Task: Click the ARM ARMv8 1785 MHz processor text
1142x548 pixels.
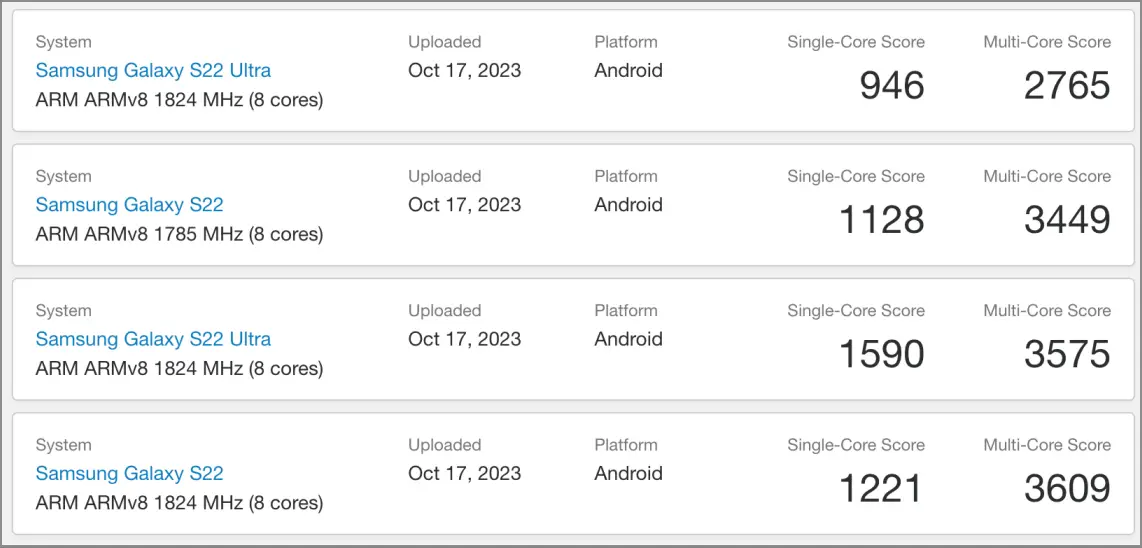Action: (x=179, y=234)
